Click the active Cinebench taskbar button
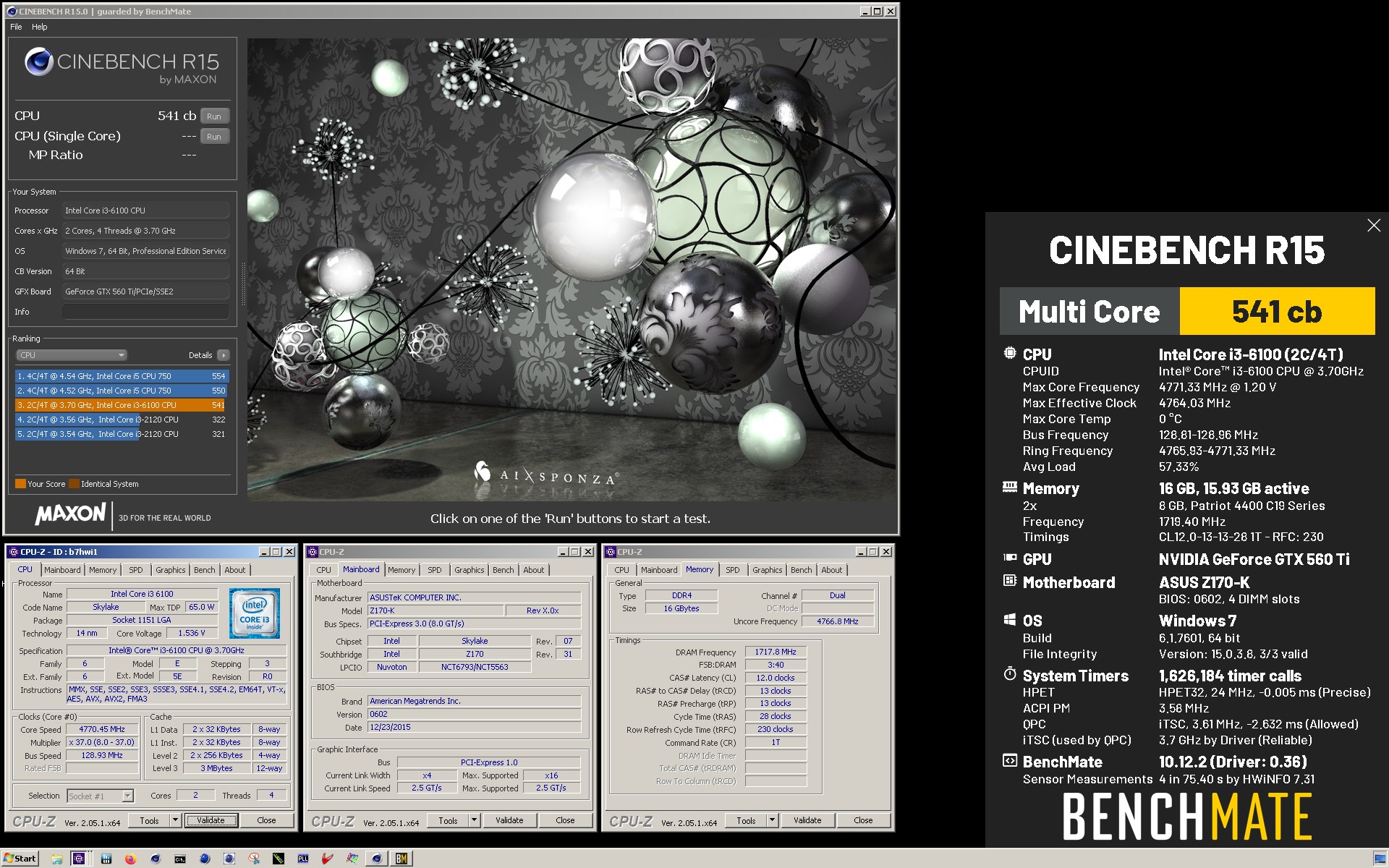The width and height of the screenshot is (1389, 868). click(377, 859)
